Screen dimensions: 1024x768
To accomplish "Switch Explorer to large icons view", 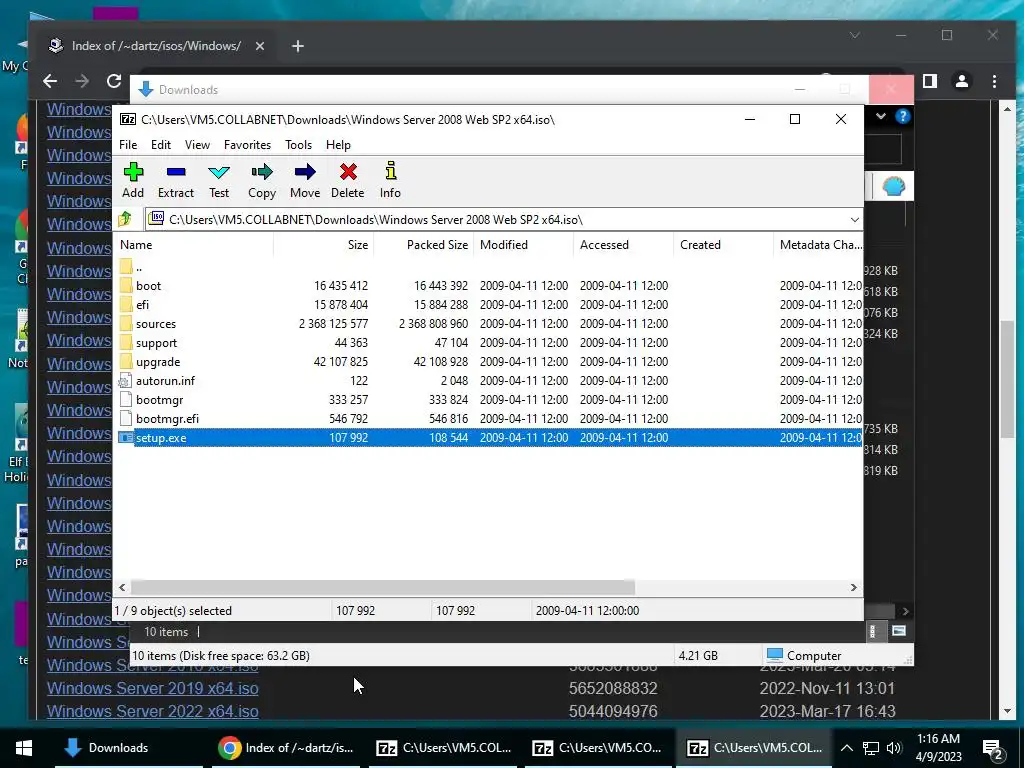I will click(x=899, y=631).
